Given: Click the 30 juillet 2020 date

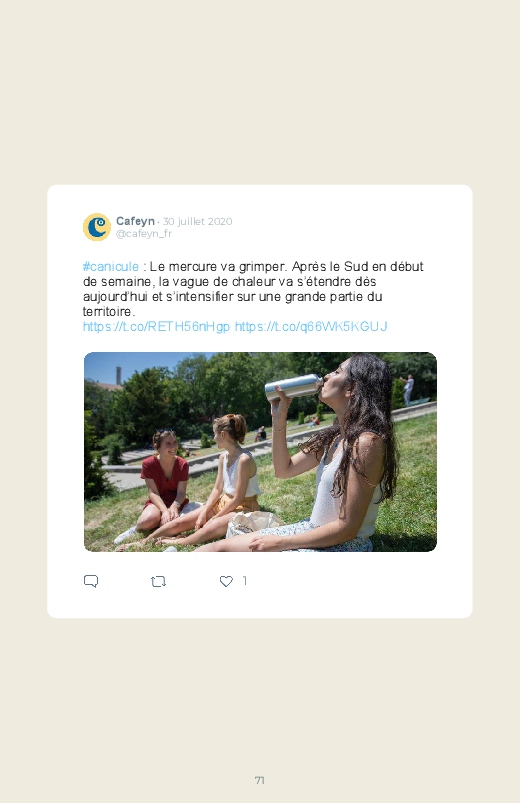Looking at the screenshot, I should (x=197, y=221).
